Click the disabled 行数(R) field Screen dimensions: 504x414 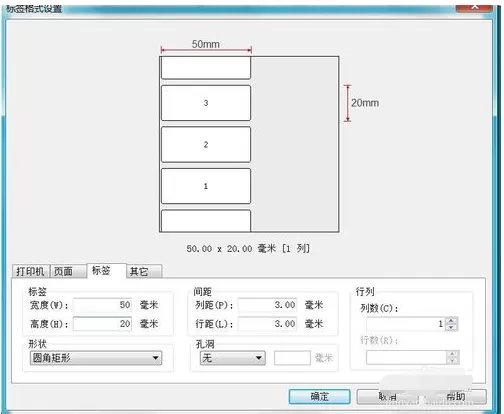click(x=406, y=357)
